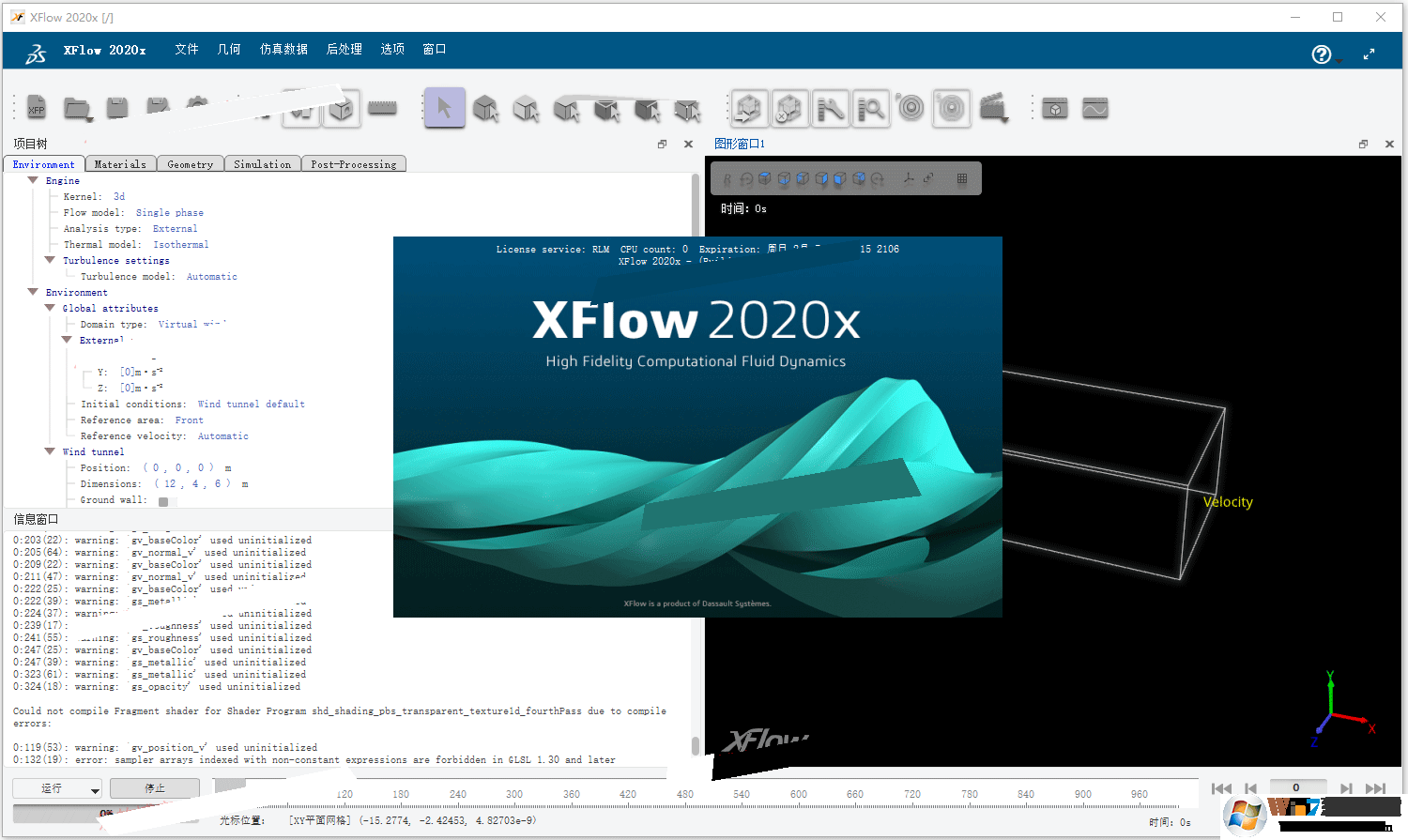
Task: Open the 文件 menu
Action: [187, 49]
